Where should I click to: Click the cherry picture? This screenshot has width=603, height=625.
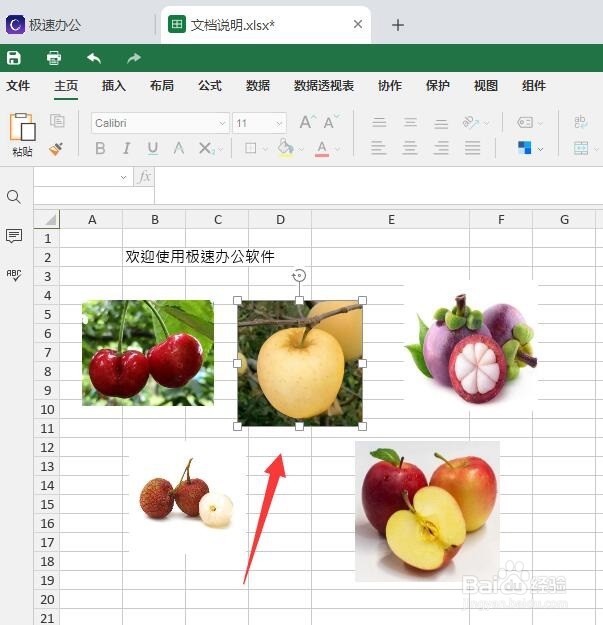pyautogui.click(x=148, y=353)
